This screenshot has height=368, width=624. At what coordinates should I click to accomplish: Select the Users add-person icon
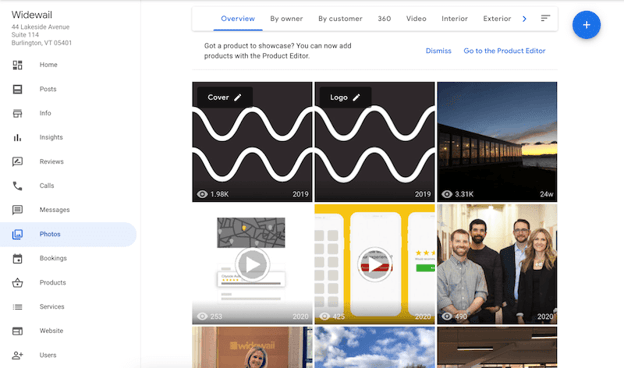(18, 355)
